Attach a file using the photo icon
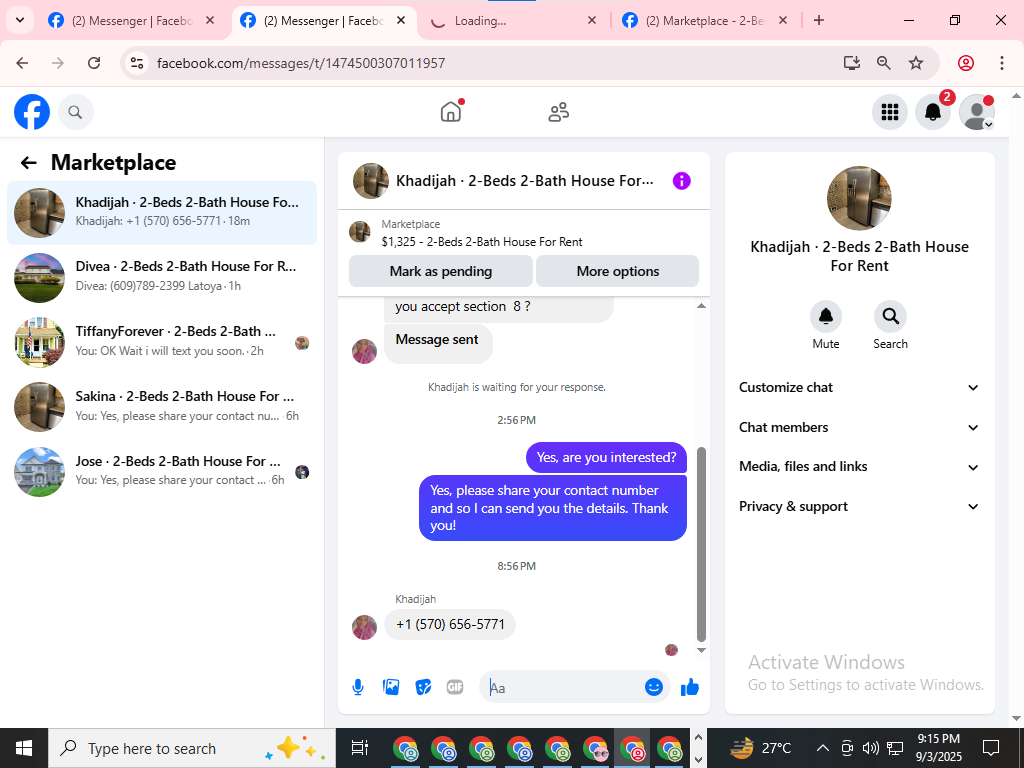 (391, 687)
